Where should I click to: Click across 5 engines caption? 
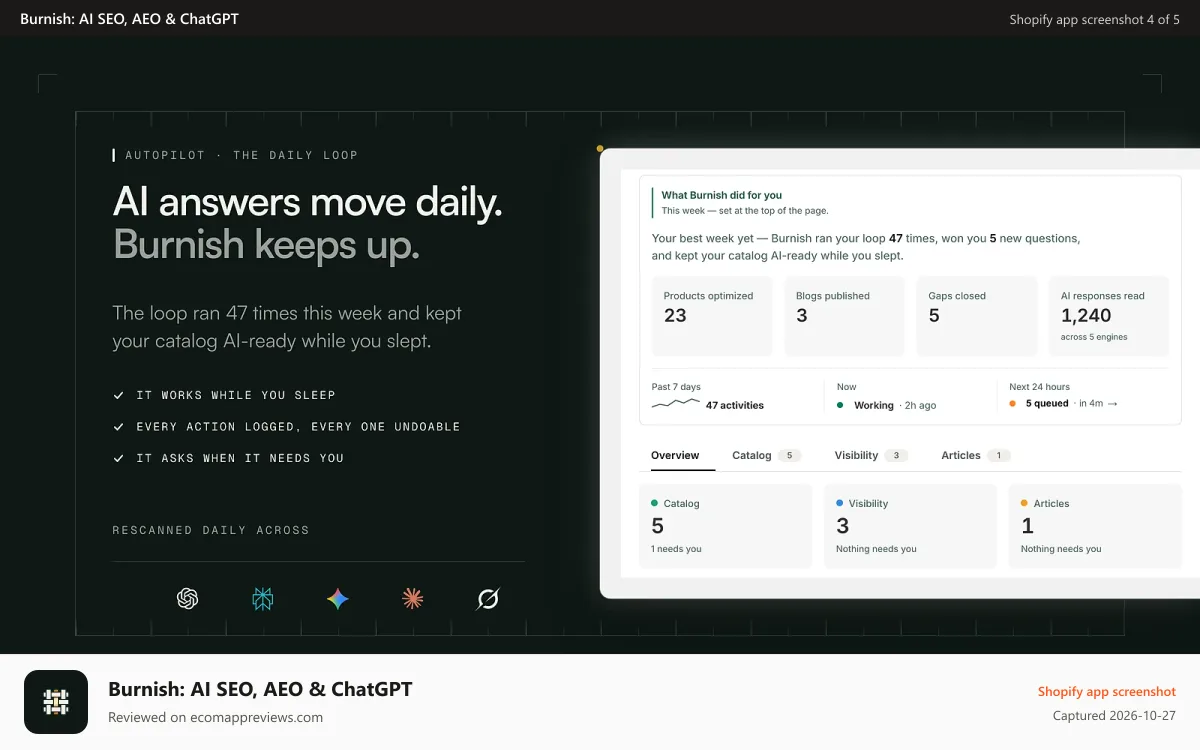1094,337
